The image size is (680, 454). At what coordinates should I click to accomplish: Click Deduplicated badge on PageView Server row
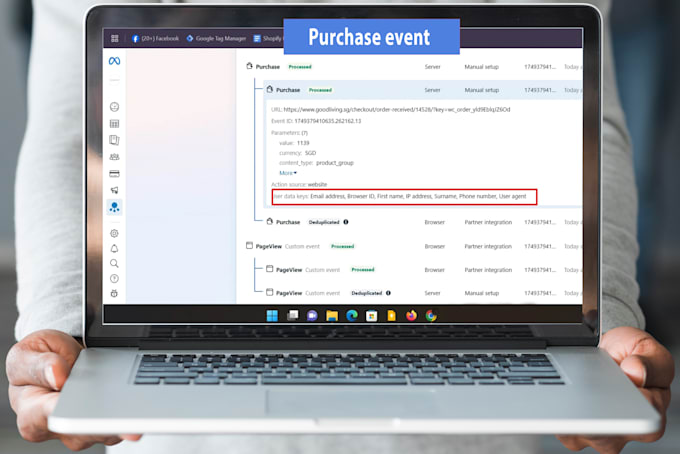tap(366, 293)
